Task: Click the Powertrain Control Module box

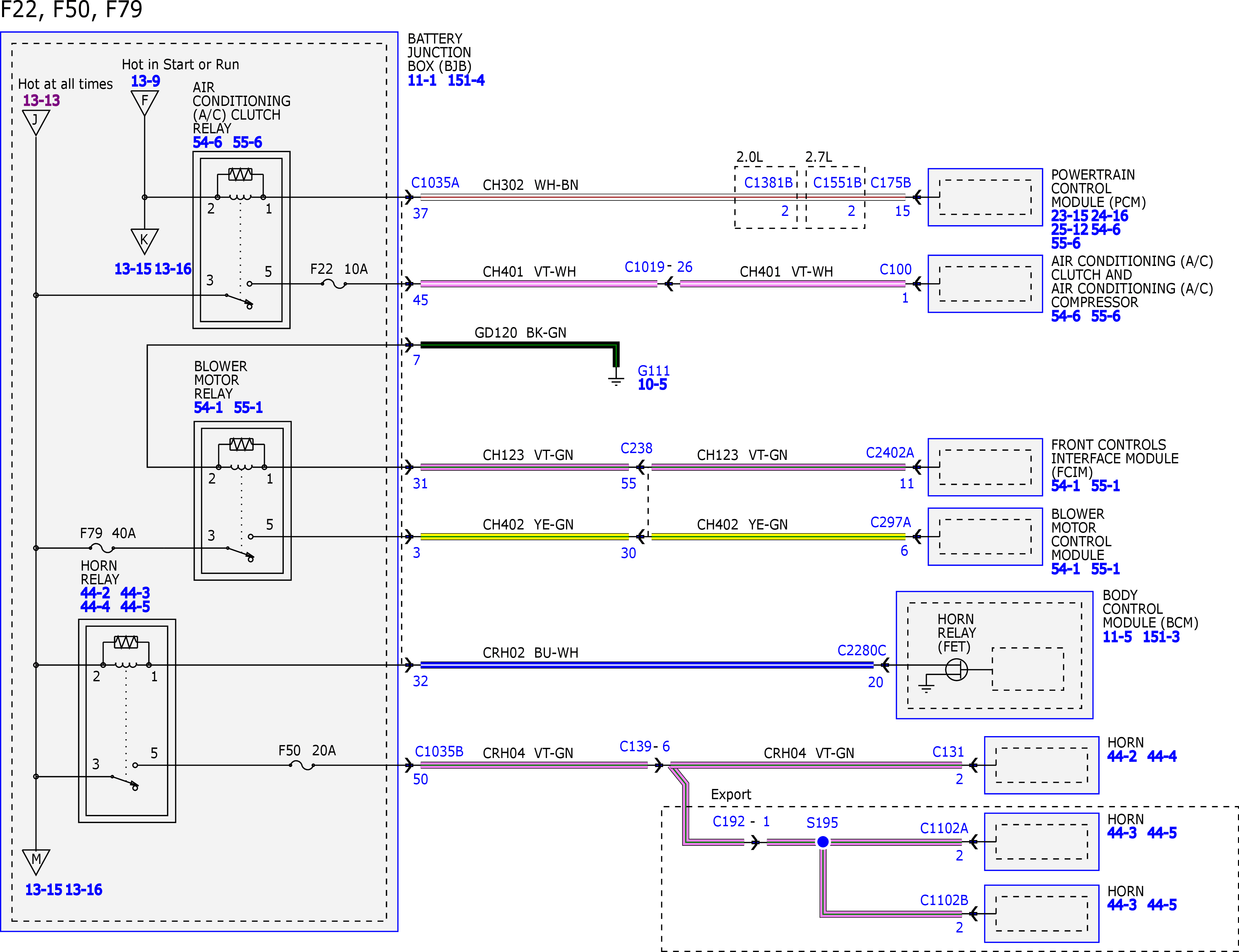Action: (x=985, y=197)
